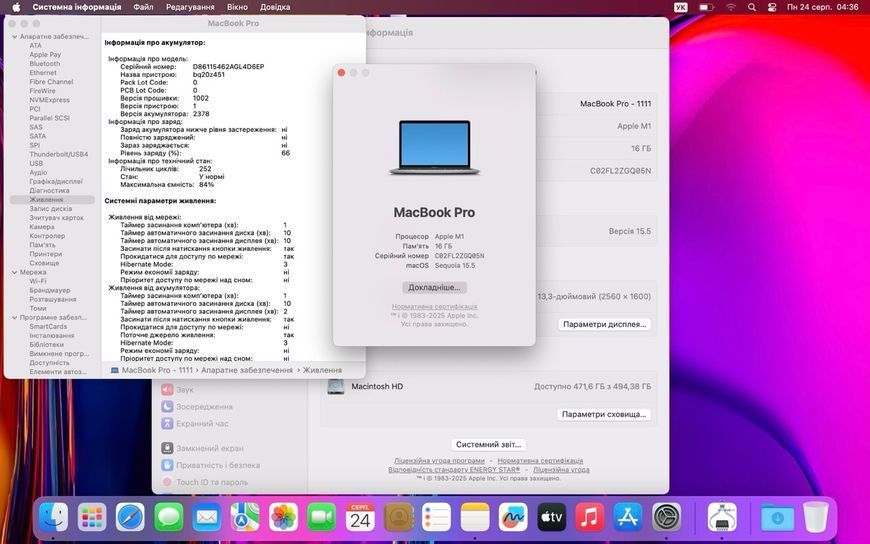Open Reminders app in Dock
This screenshot has height=544, width=870.
click(x=437, y=517)
